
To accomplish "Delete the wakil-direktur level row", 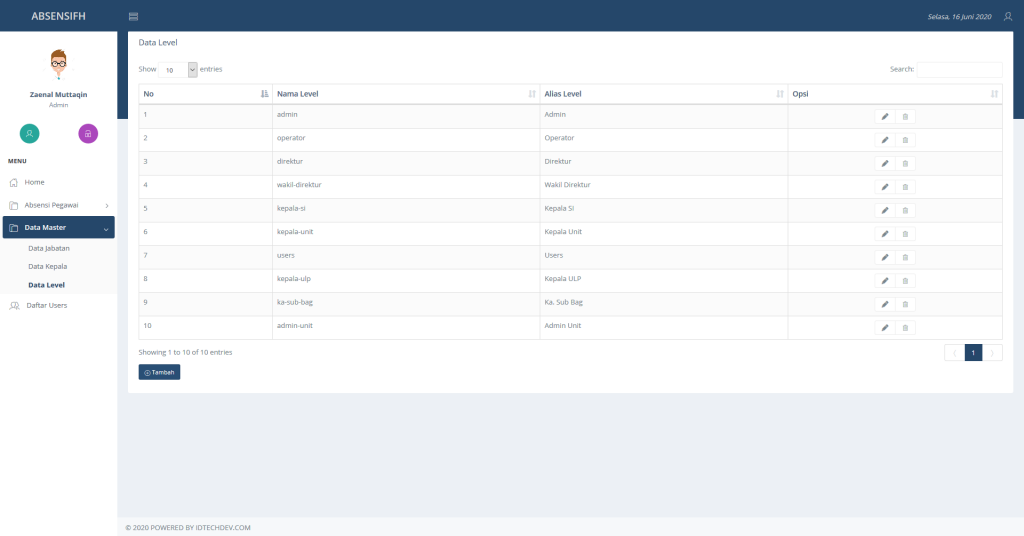I will pos(905,187).
